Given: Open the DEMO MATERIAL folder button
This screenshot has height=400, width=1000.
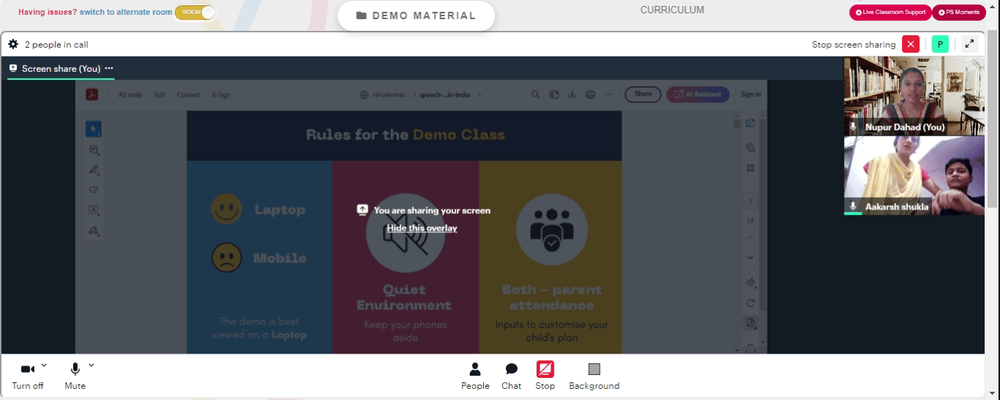Looking at the screenshot, I should point(416,16).
